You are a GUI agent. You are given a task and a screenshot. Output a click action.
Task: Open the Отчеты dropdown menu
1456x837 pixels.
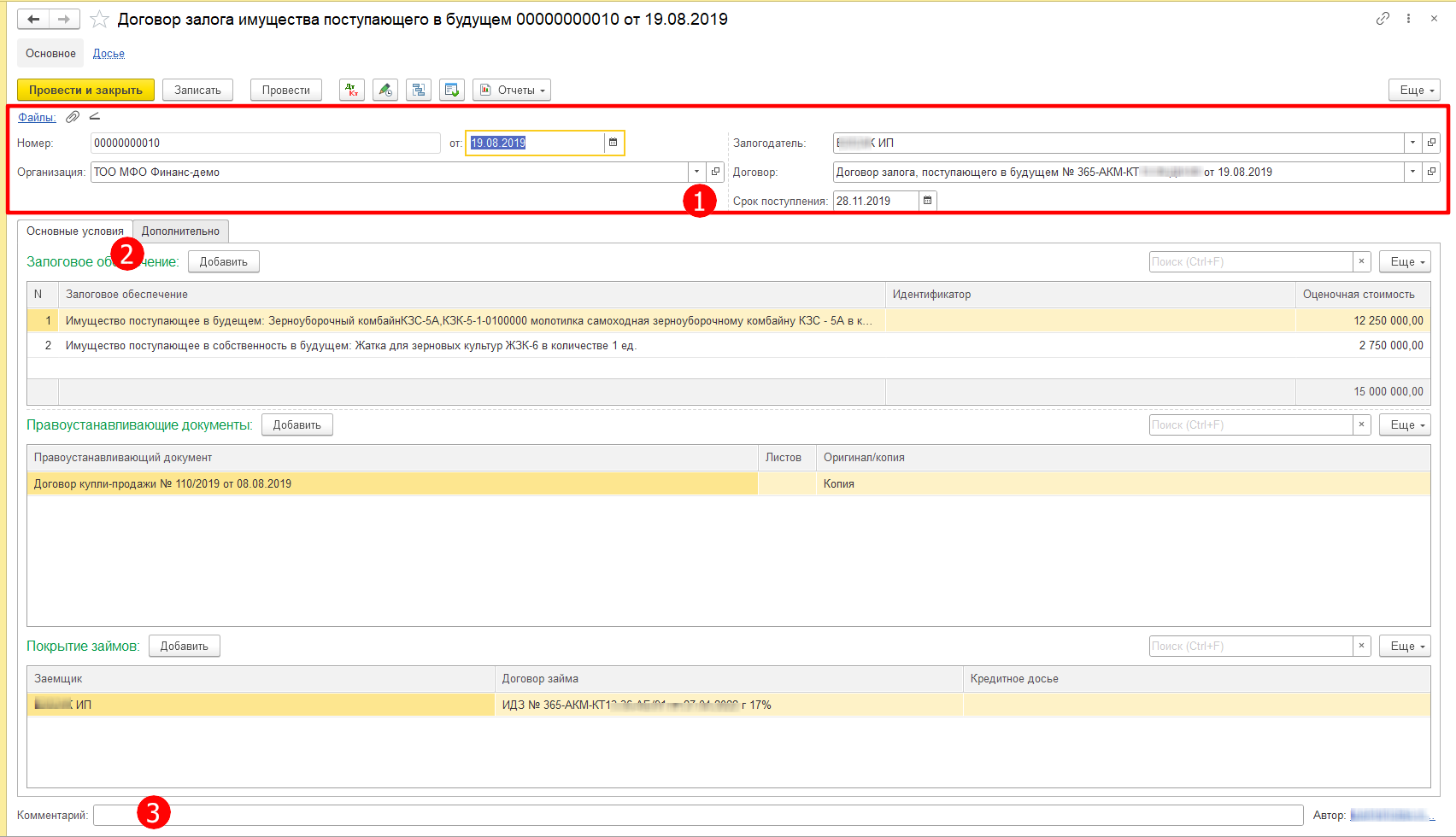[512, 90]
